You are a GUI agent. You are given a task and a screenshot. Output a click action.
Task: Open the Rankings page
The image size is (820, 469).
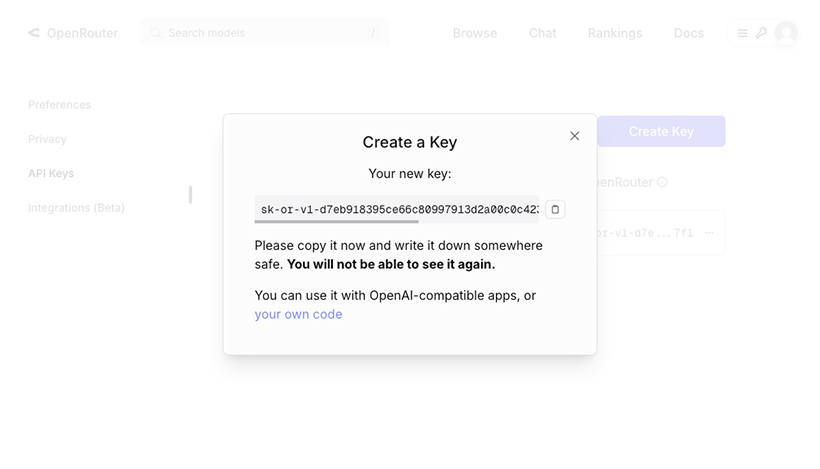point(614,33)
